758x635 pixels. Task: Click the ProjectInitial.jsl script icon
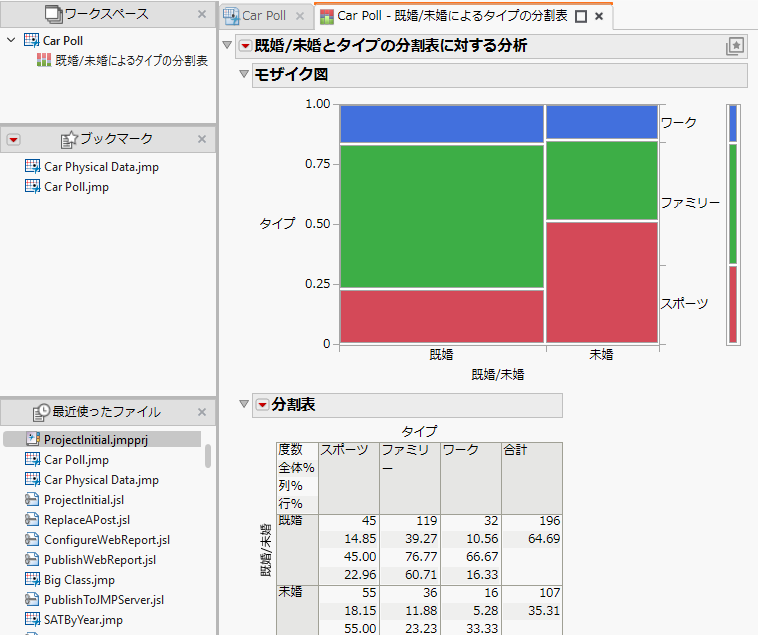click(x=32, y=499)
